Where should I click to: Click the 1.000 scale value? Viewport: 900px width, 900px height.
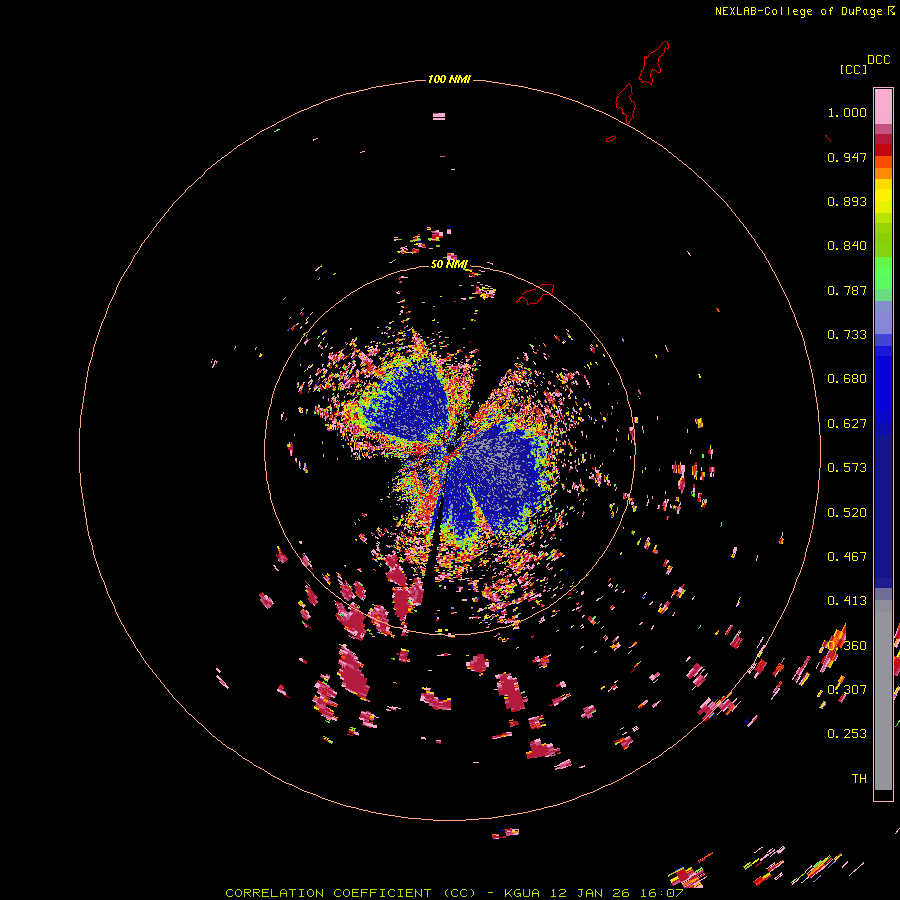point(847,112)
